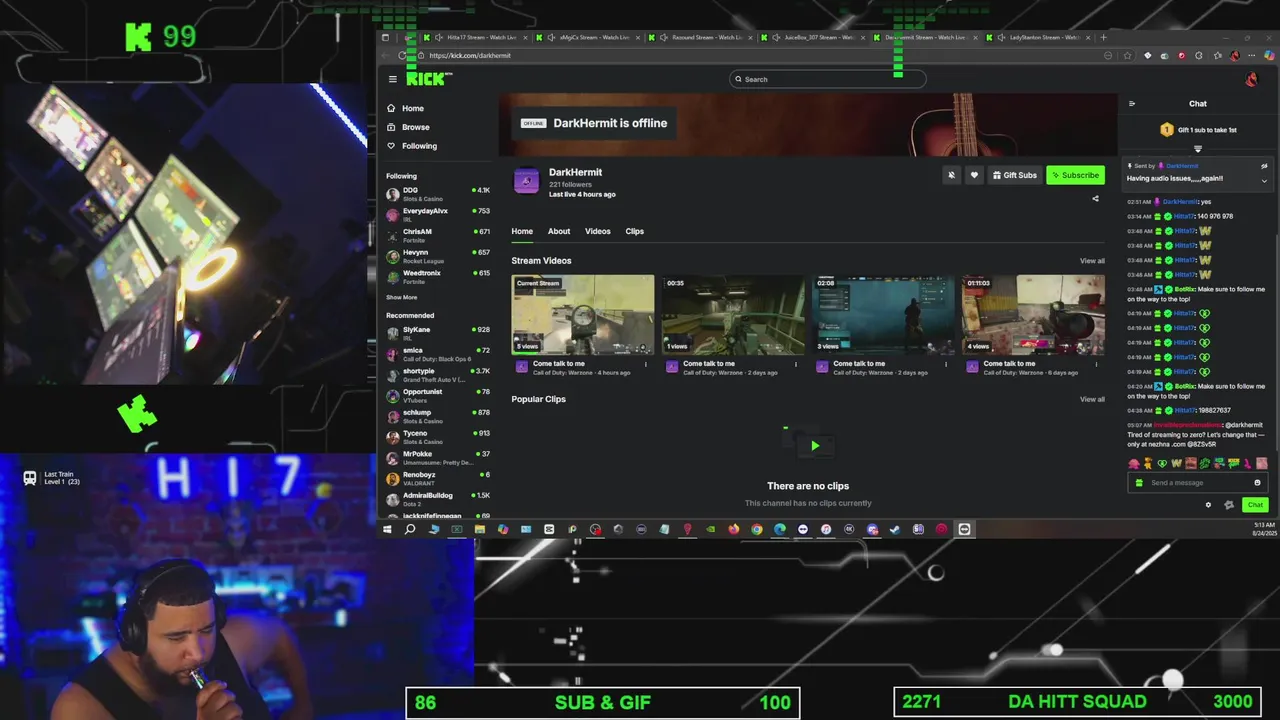Viewport: 1280px width, 720px height.
Task: Open chat settings gear
Action: pos(1208,505)
